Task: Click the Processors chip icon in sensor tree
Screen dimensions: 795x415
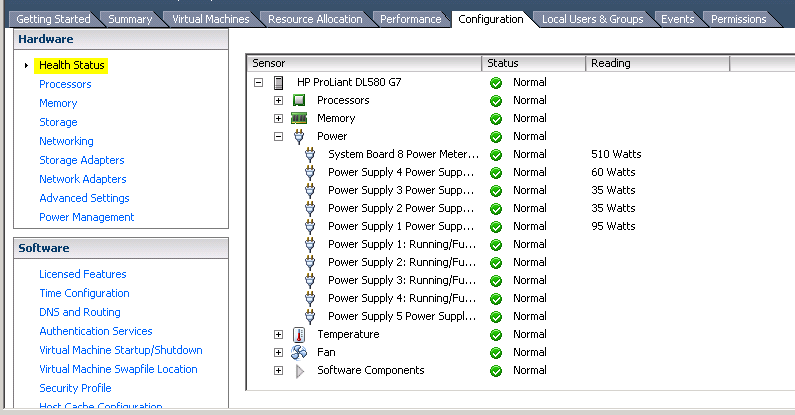Action: pyautogui.click(x=299, y=100)
